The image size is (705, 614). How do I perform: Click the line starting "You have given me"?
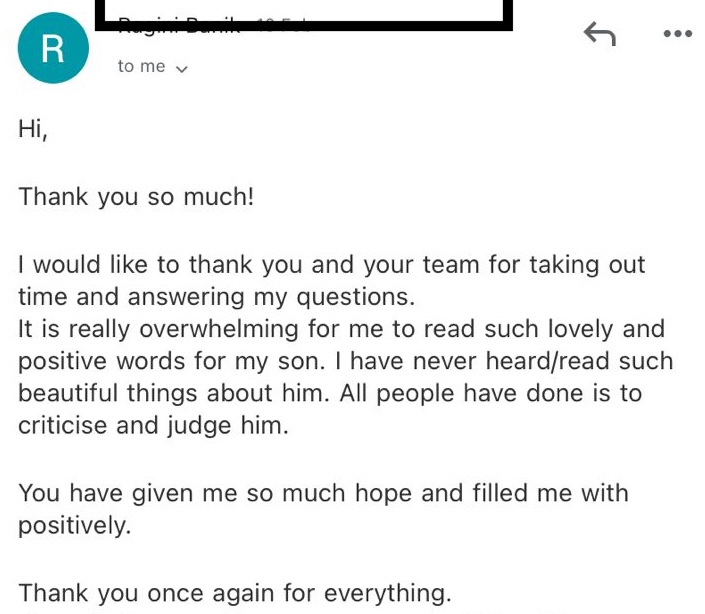(x=323, y=493)
